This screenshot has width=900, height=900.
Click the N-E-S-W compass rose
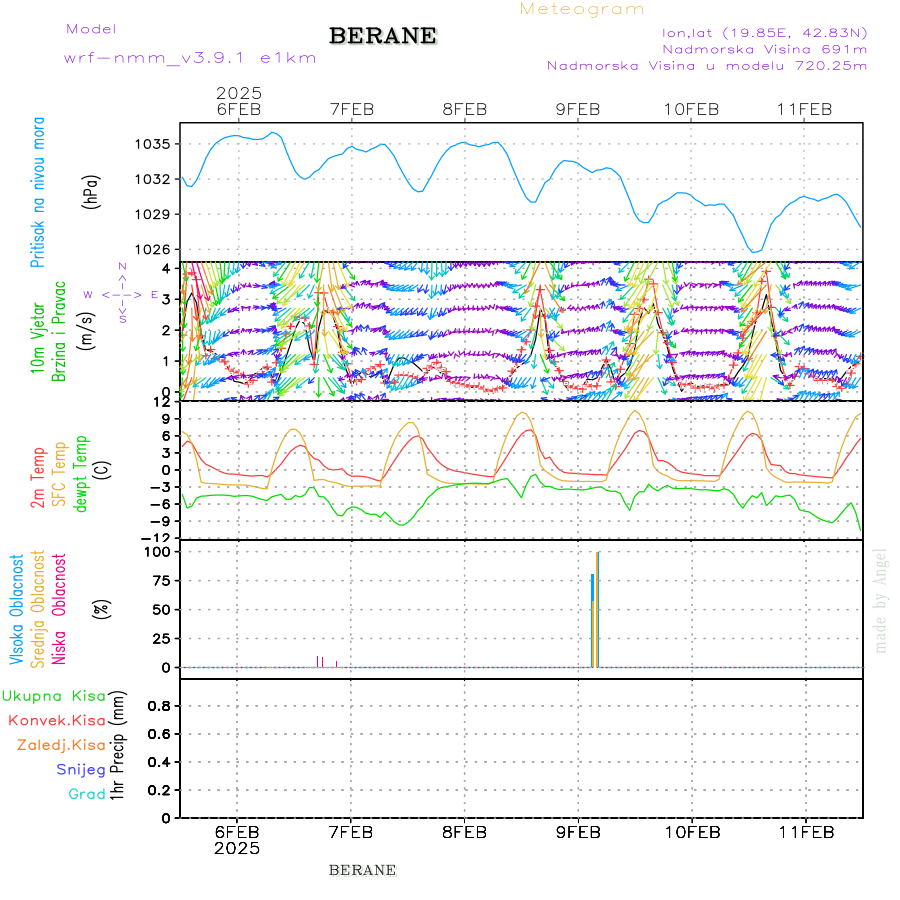point(122,294)
